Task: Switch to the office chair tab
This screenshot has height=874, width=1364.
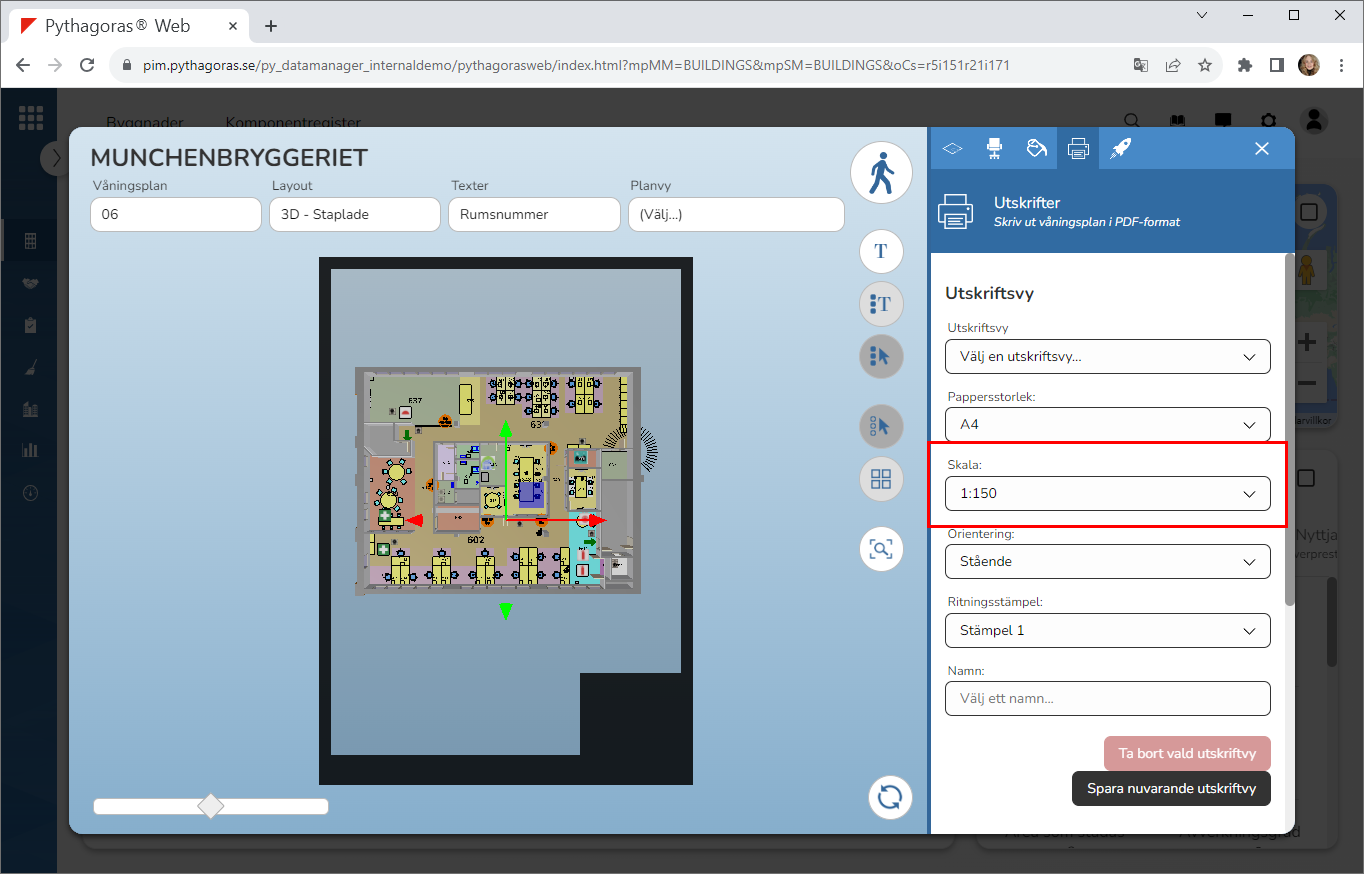Action: point(994,148)
